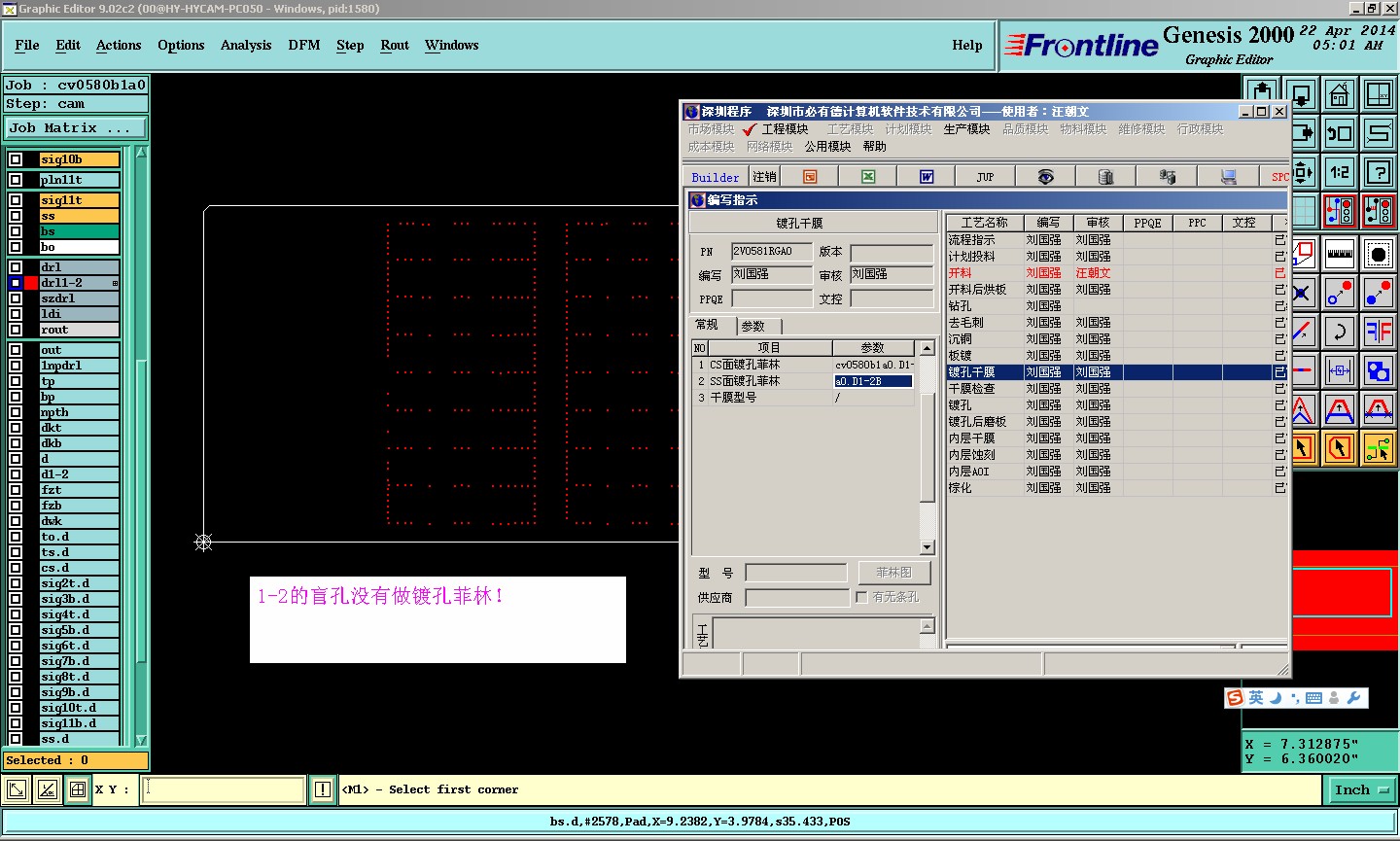Open the DFM menu

tap(304, 46)
